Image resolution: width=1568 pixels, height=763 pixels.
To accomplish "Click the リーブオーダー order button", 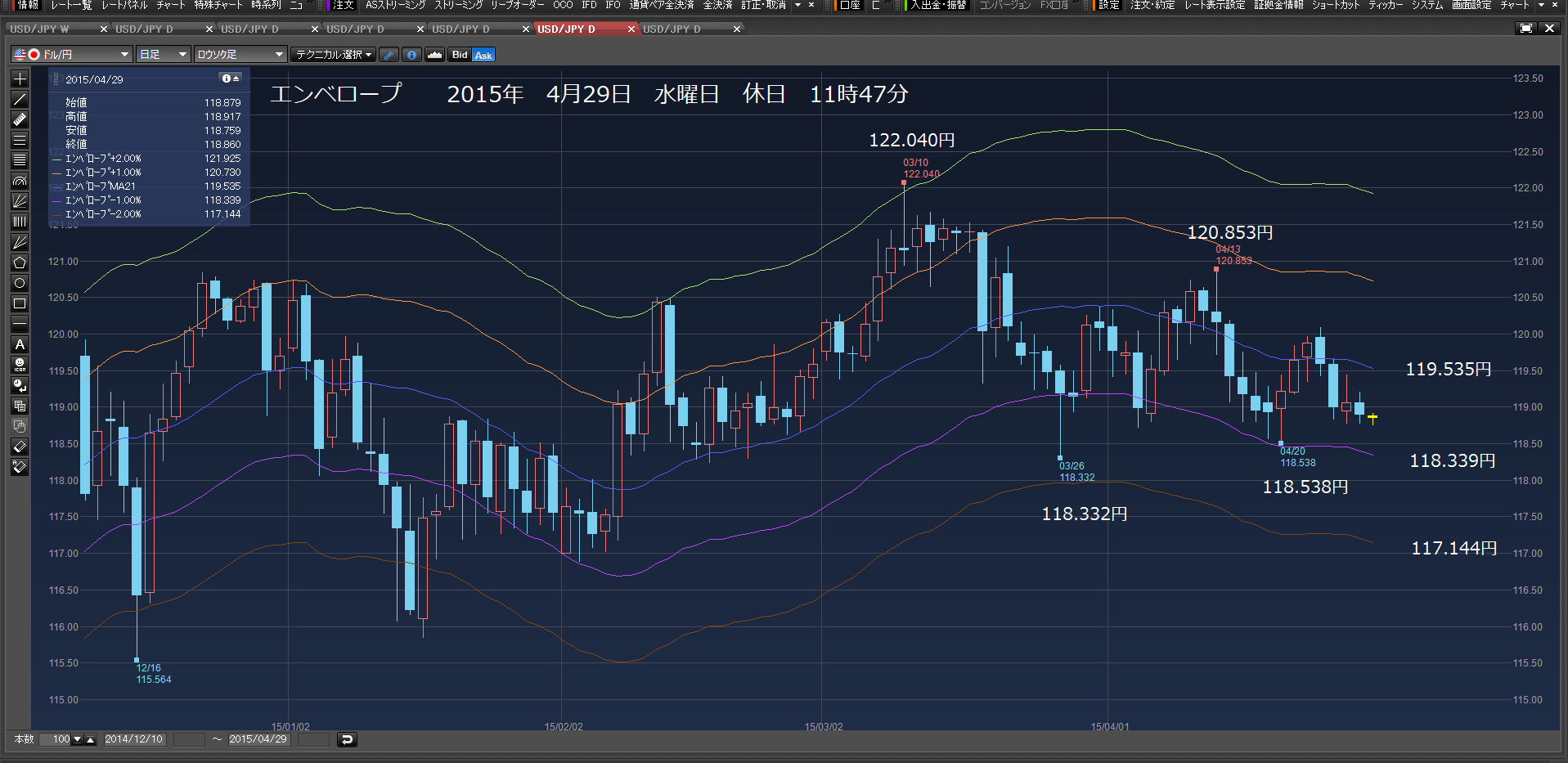I will point(518,5).
